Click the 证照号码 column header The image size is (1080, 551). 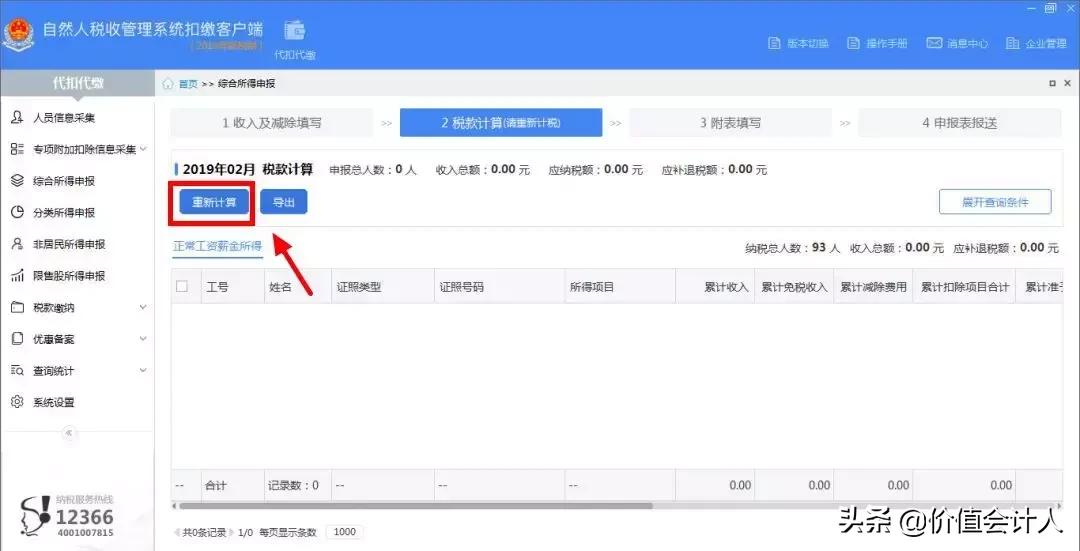coord(499,287)
